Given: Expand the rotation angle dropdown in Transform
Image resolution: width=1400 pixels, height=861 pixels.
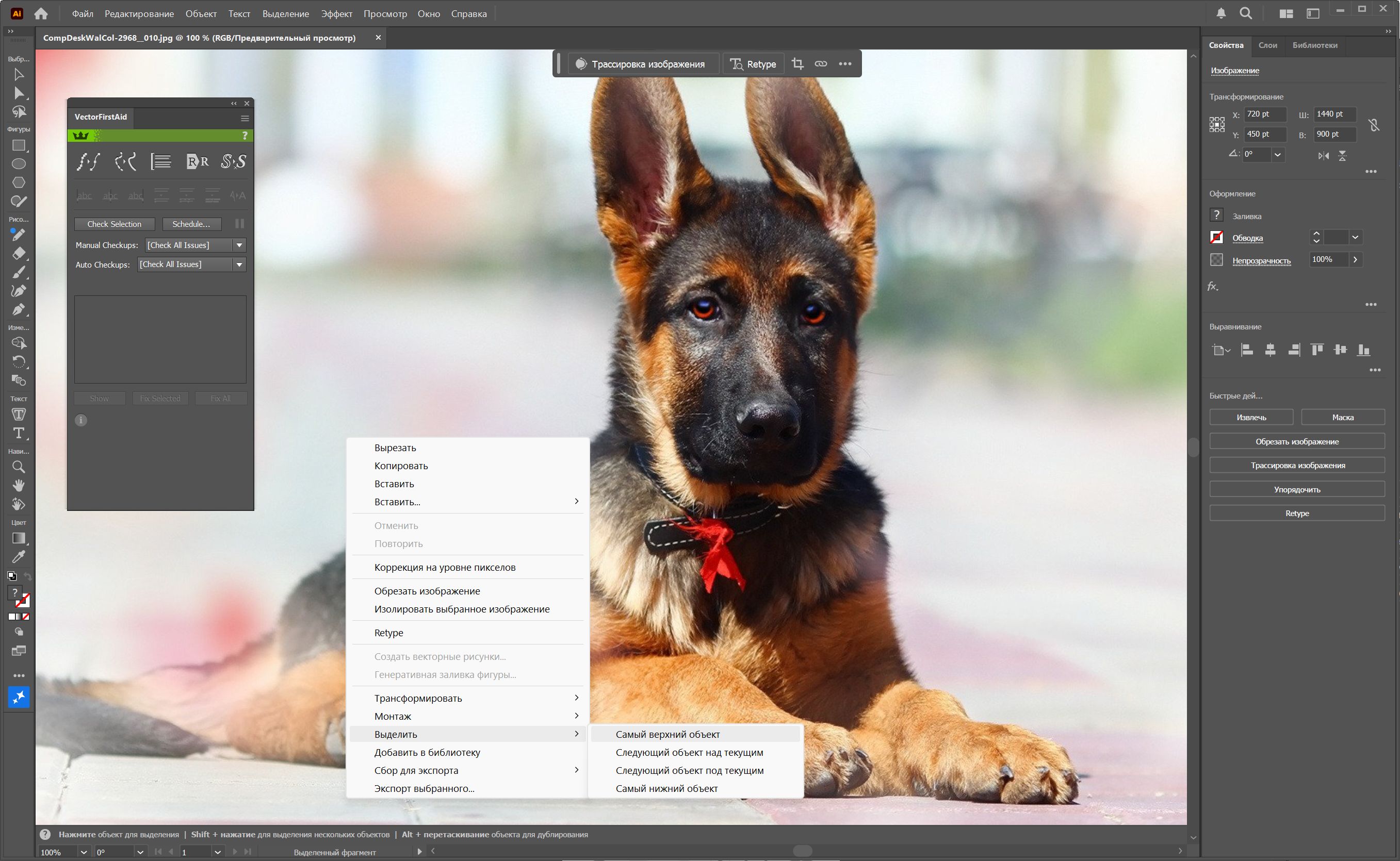Looking at the screenshot, I should coord(1278,154).
